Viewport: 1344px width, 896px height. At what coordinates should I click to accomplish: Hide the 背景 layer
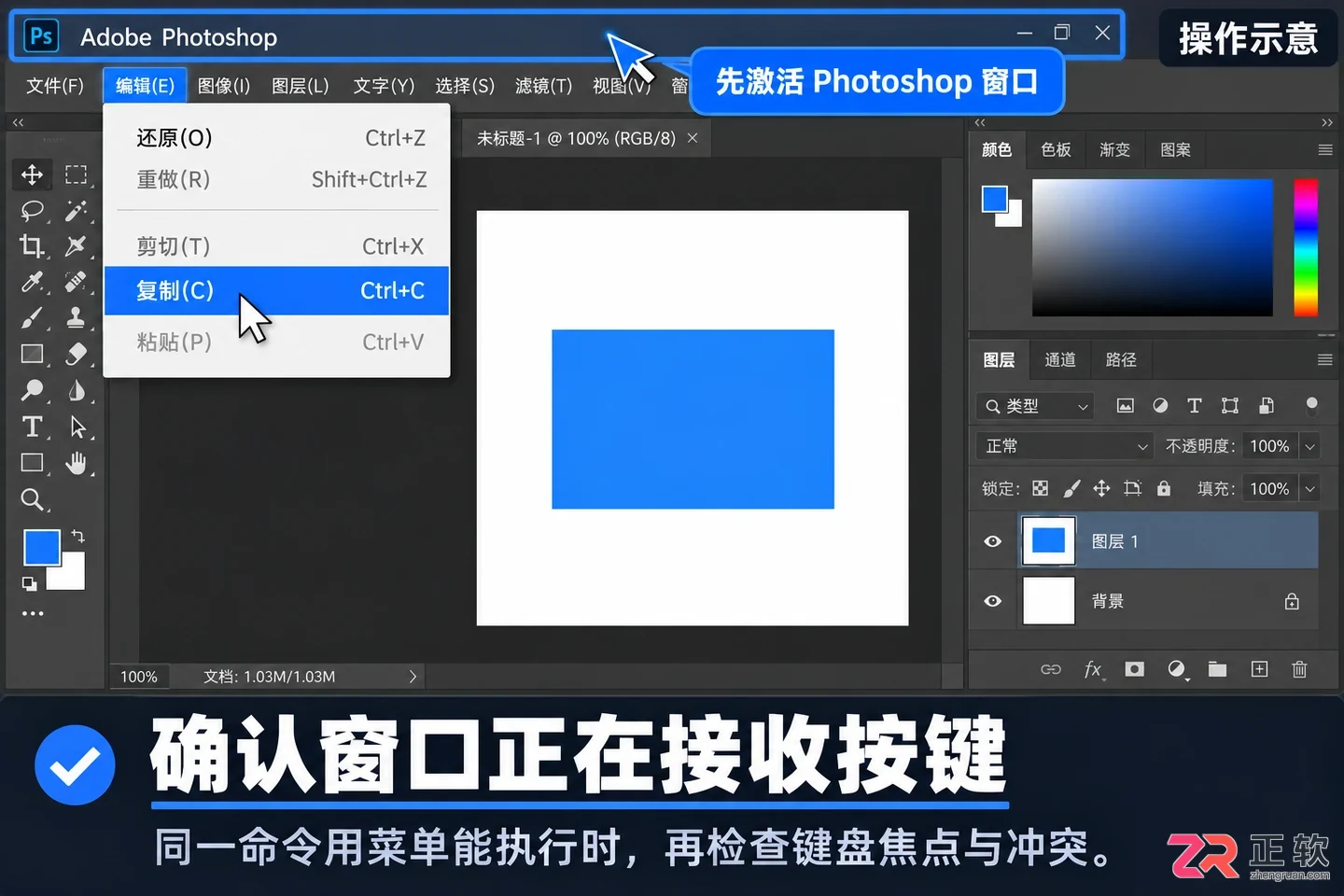(993, 601)
